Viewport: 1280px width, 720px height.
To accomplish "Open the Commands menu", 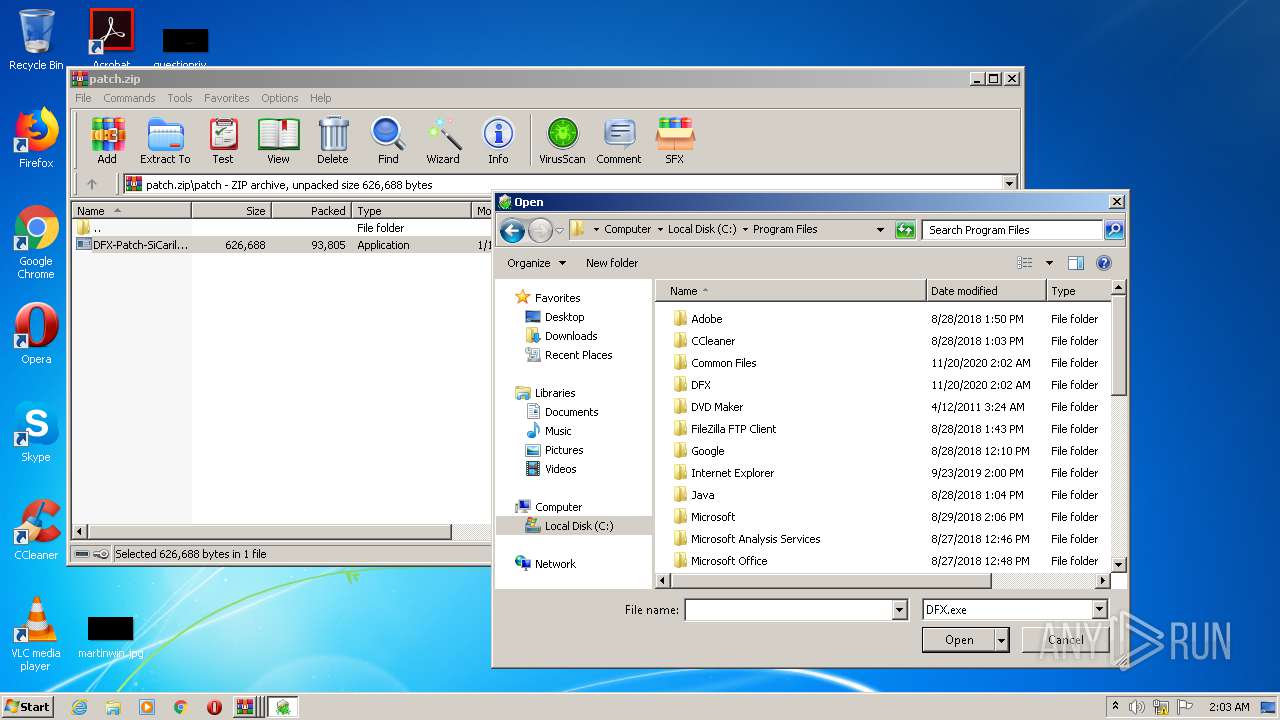I will click(129, 98).
